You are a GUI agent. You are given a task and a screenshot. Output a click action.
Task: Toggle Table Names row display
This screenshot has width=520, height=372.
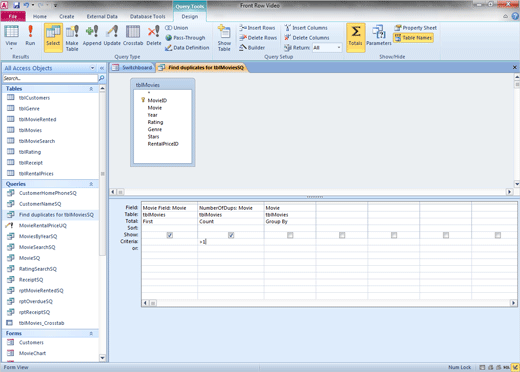413,38
